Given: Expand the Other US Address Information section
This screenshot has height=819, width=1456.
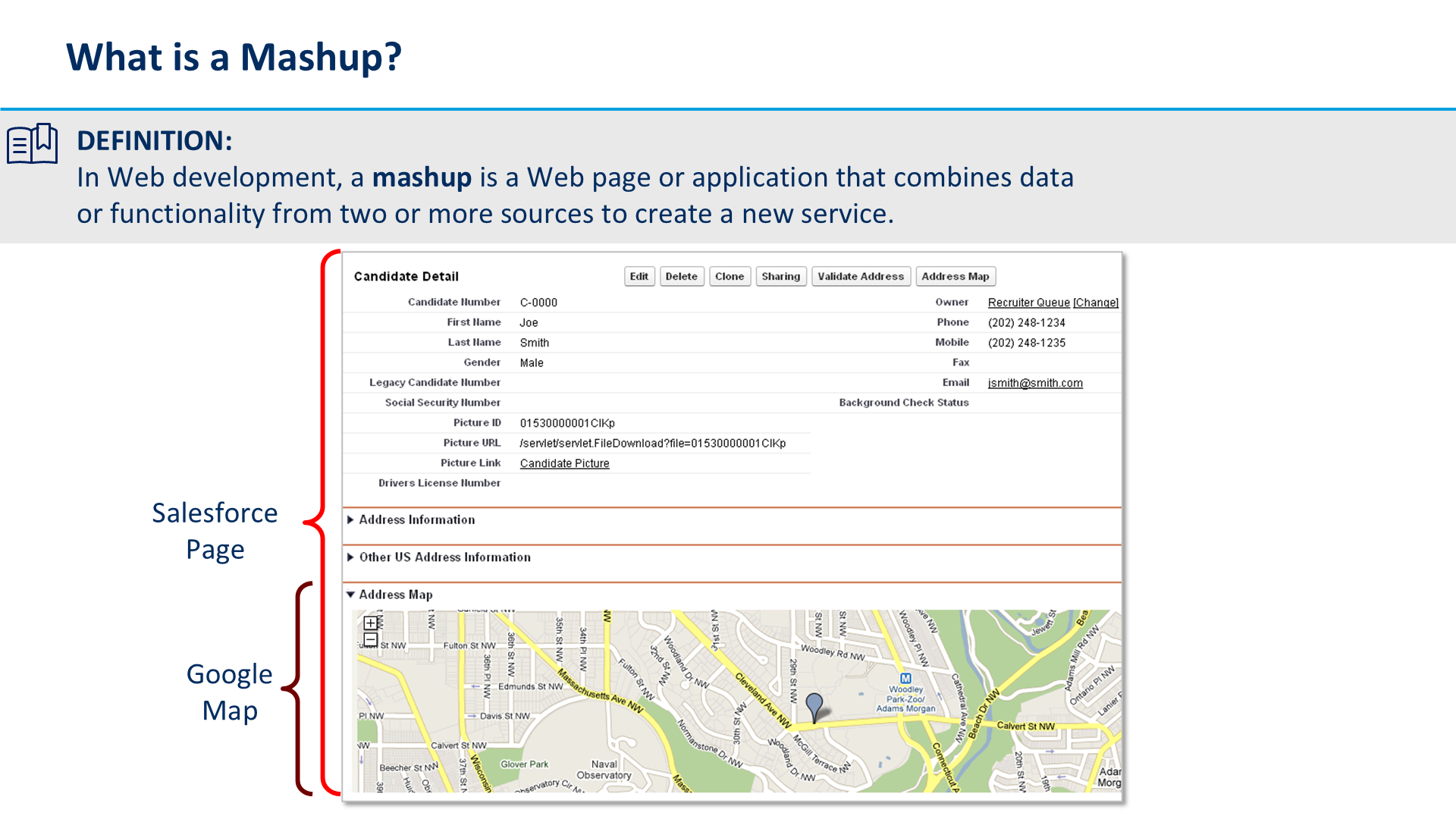Looking at the screenshot, I should [350, 557].
